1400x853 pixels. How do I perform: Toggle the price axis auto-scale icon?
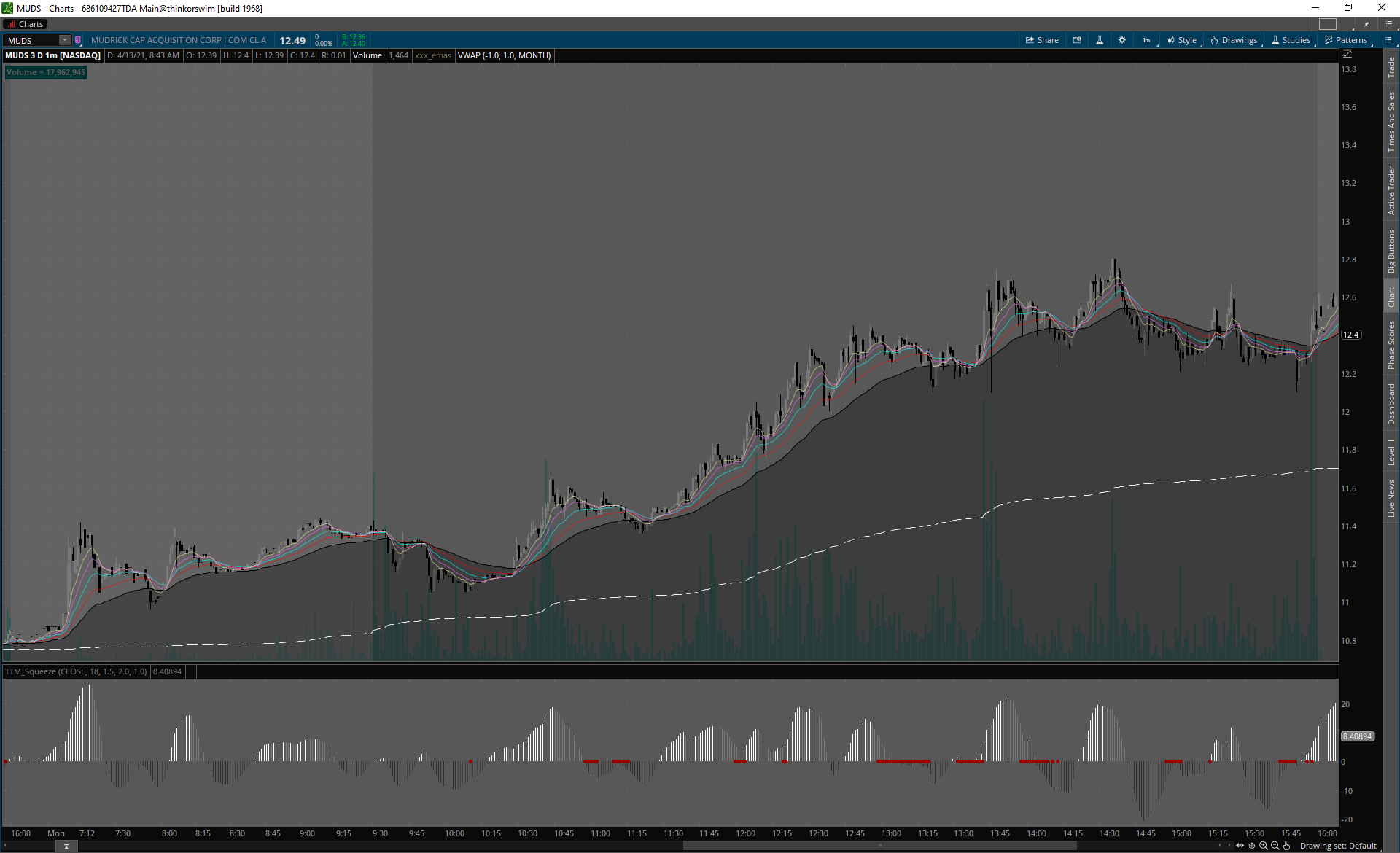[1347, 54]
